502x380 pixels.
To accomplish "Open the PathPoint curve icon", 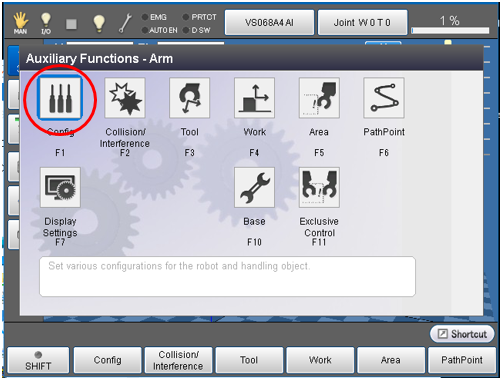I will (x=384, y=98).
